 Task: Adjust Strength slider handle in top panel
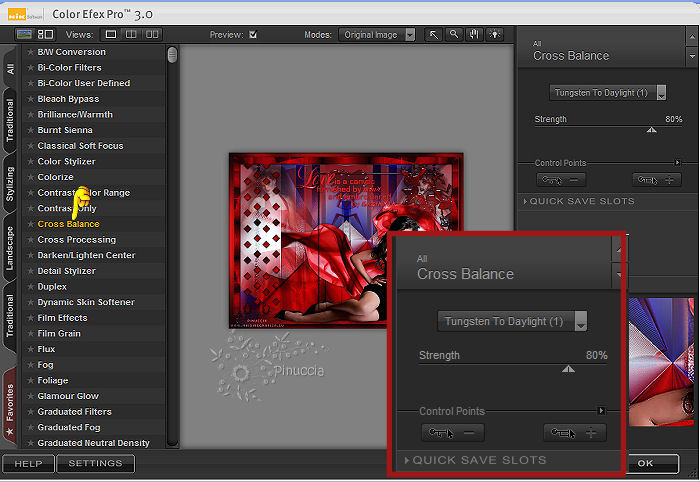click(x=651, y=130)
